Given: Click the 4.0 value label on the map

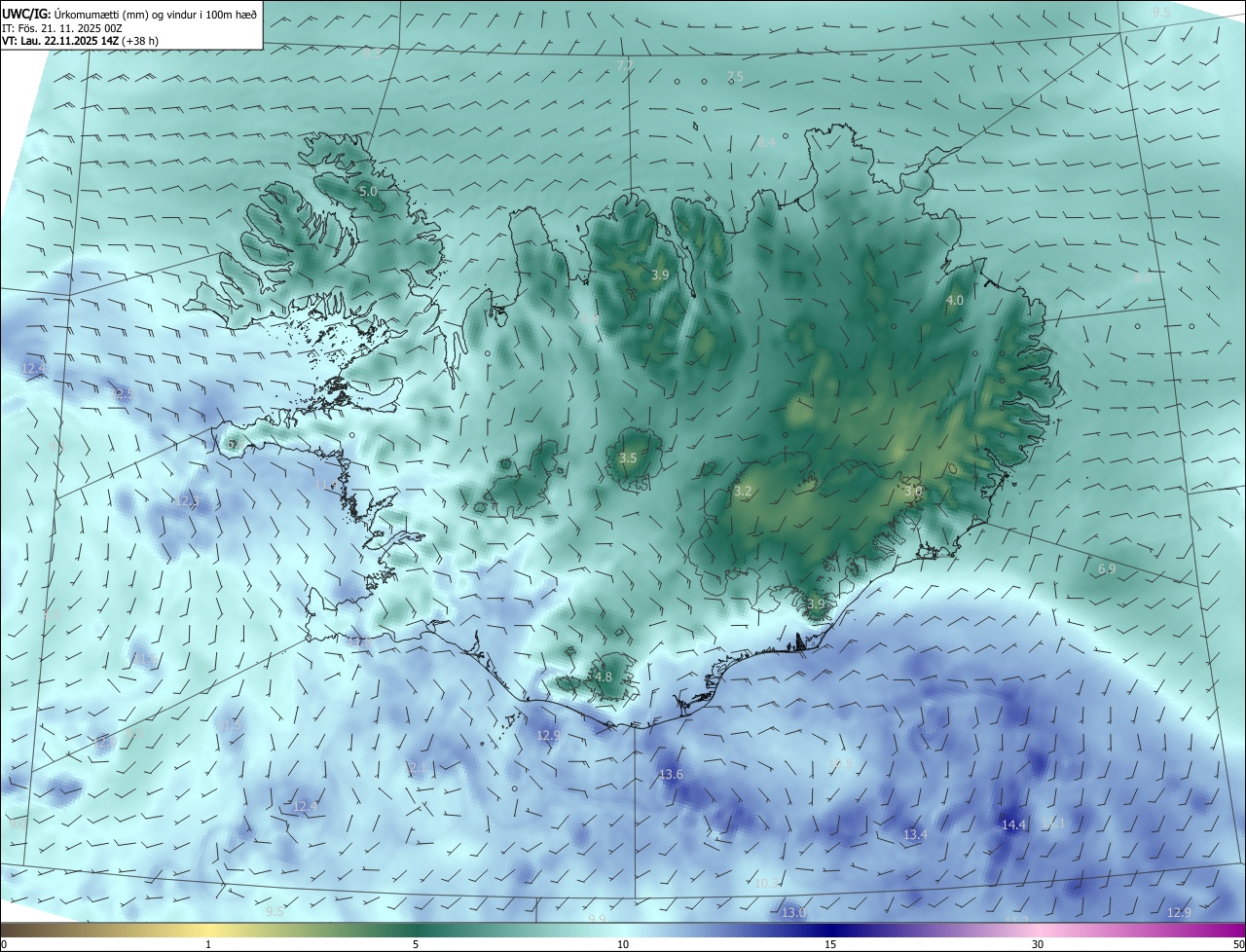Looking at the screenshot, I should pos(955,301).
